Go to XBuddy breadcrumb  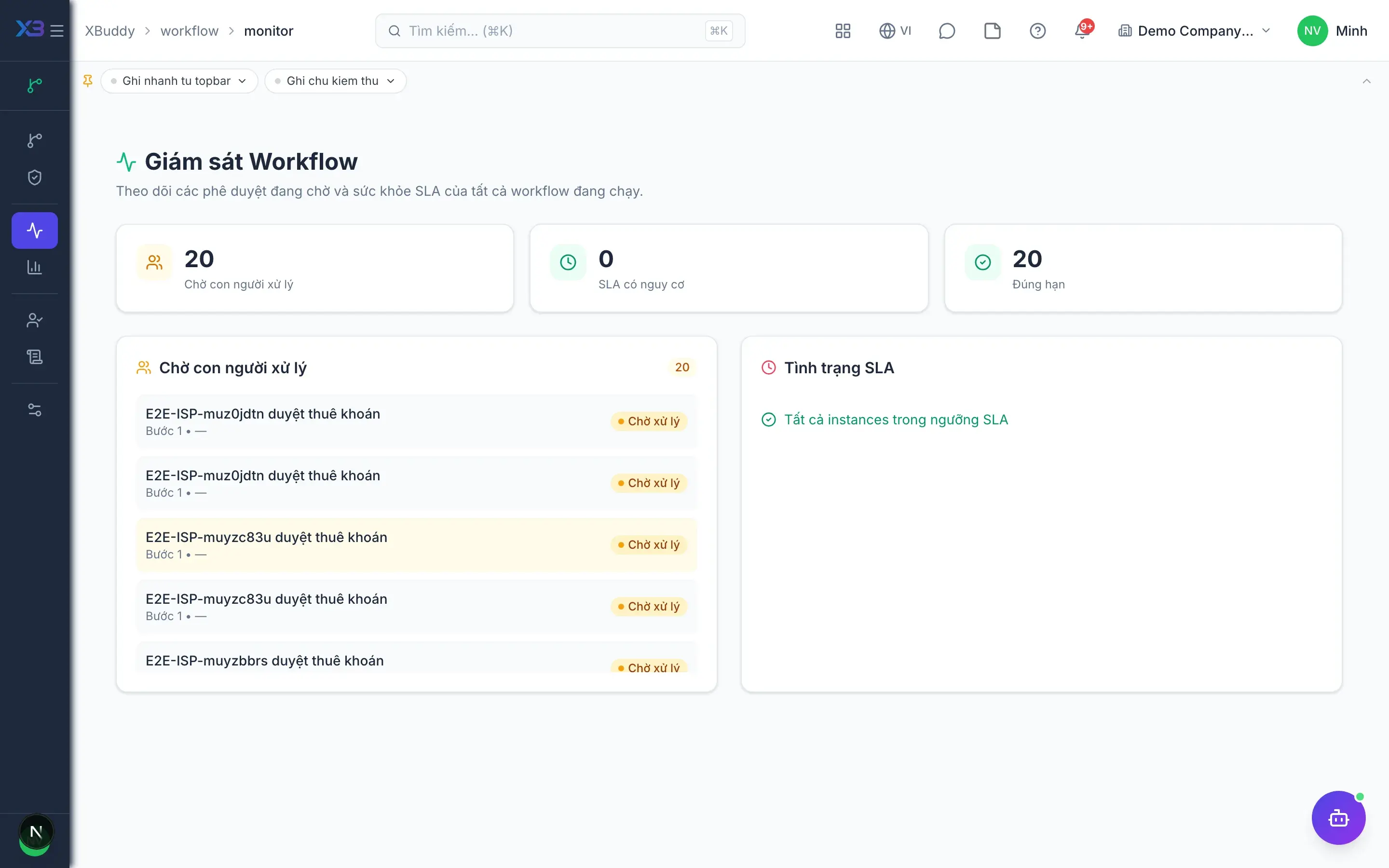coord(109,31)
